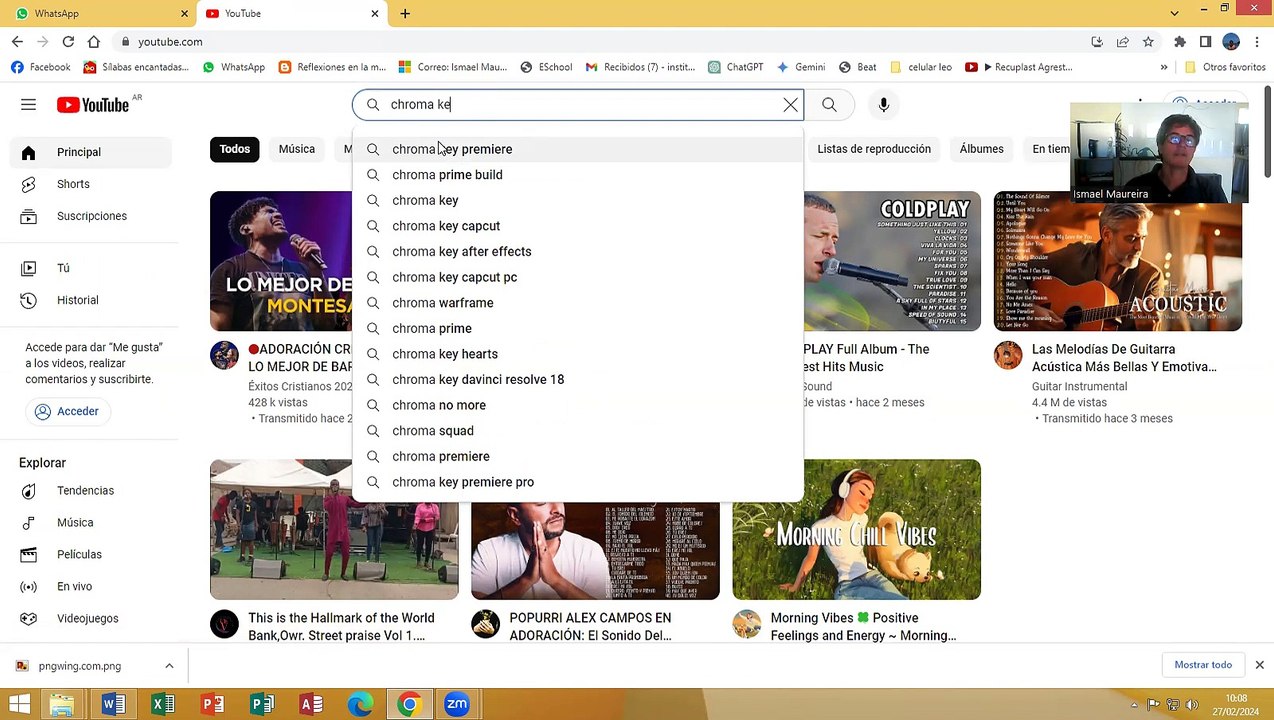Image resolution: width=1274 pixels, height=720 pixels.
Task: Click the search input field
Action: (x=580, y=104)
